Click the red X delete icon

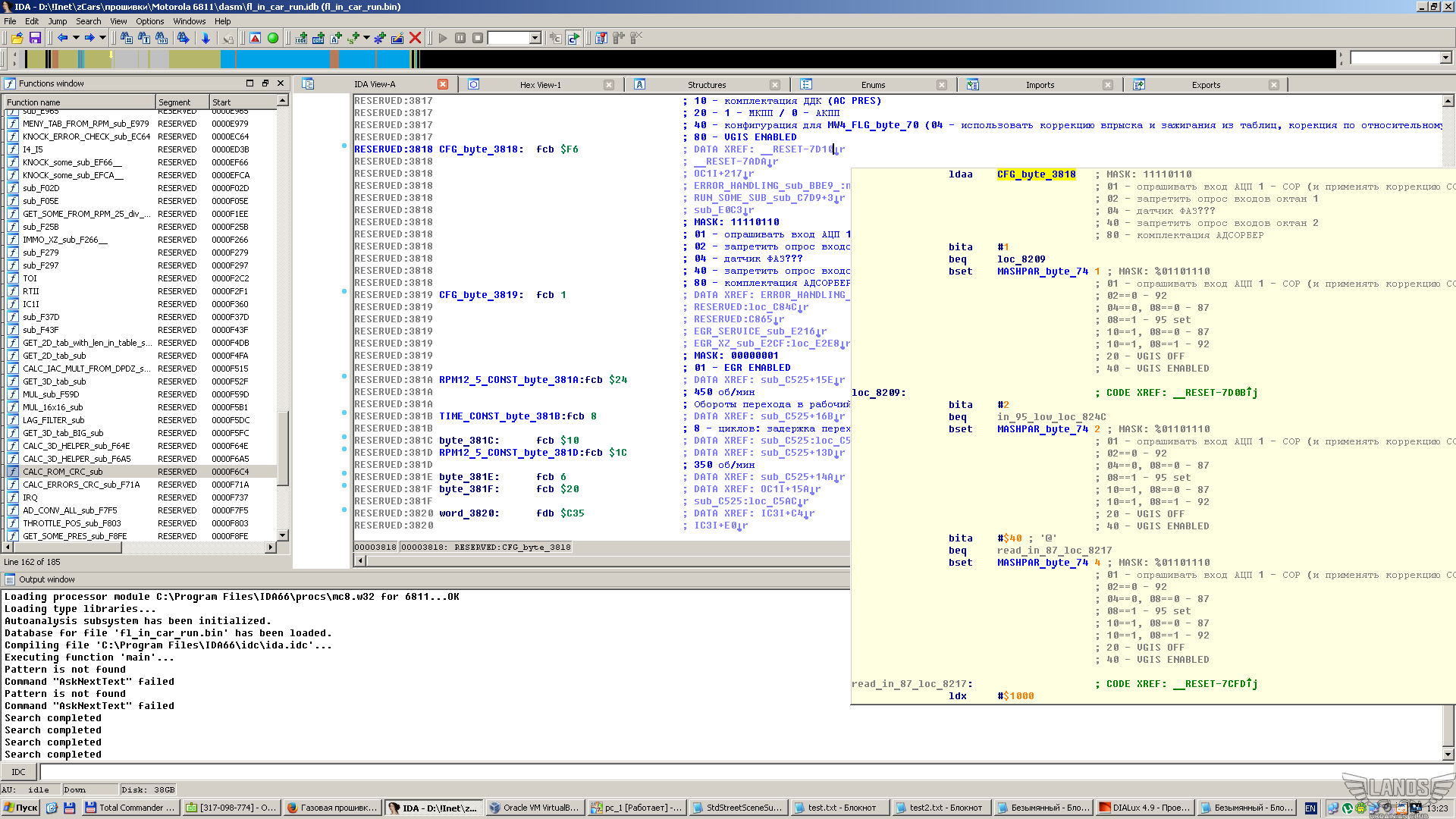(x=415, y=38)
